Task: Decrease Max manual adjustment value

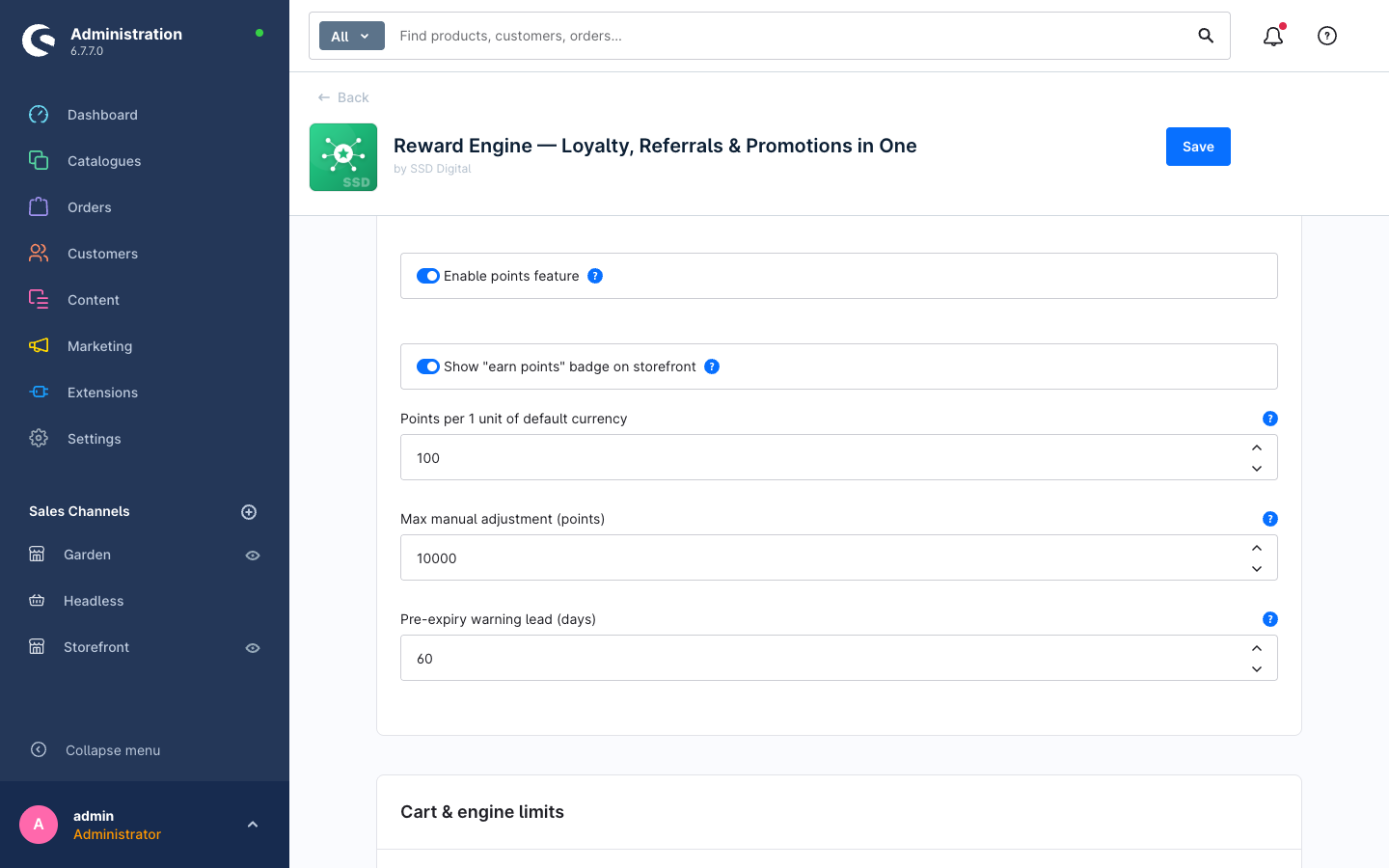Action: 1257,569
